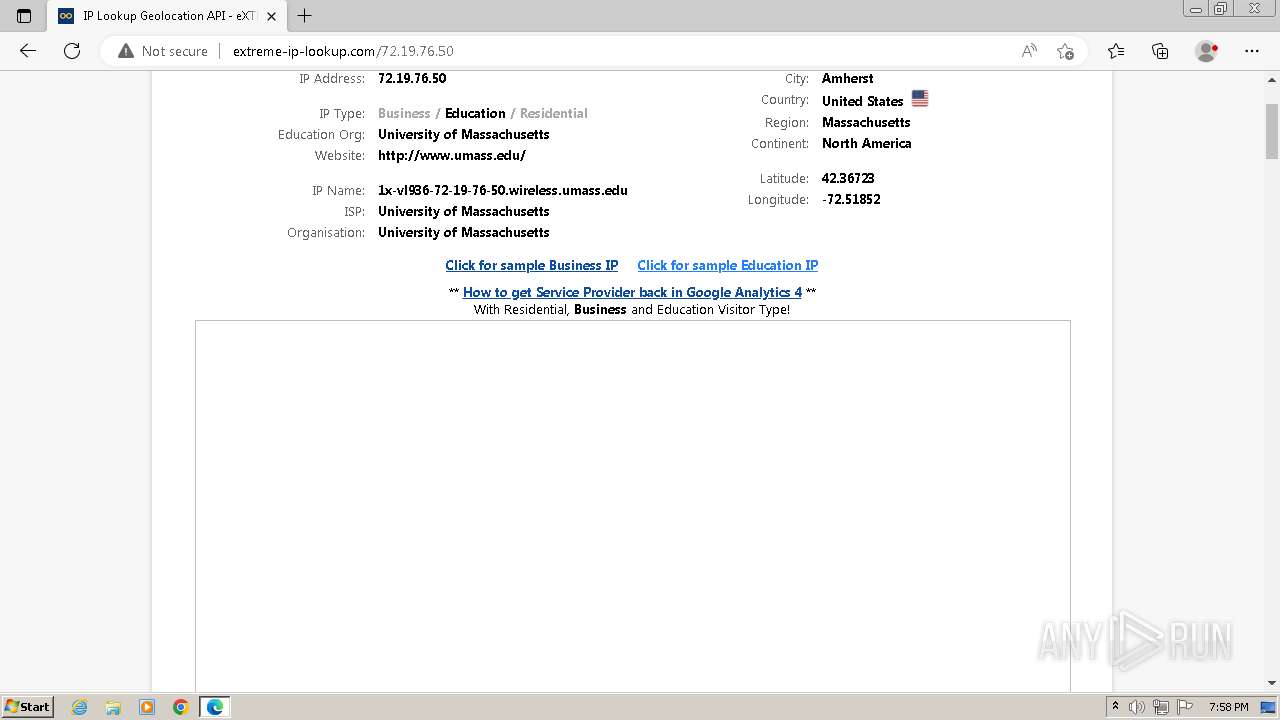Click the Organisation University of Massachusetts value

click(x=464, y=232)
